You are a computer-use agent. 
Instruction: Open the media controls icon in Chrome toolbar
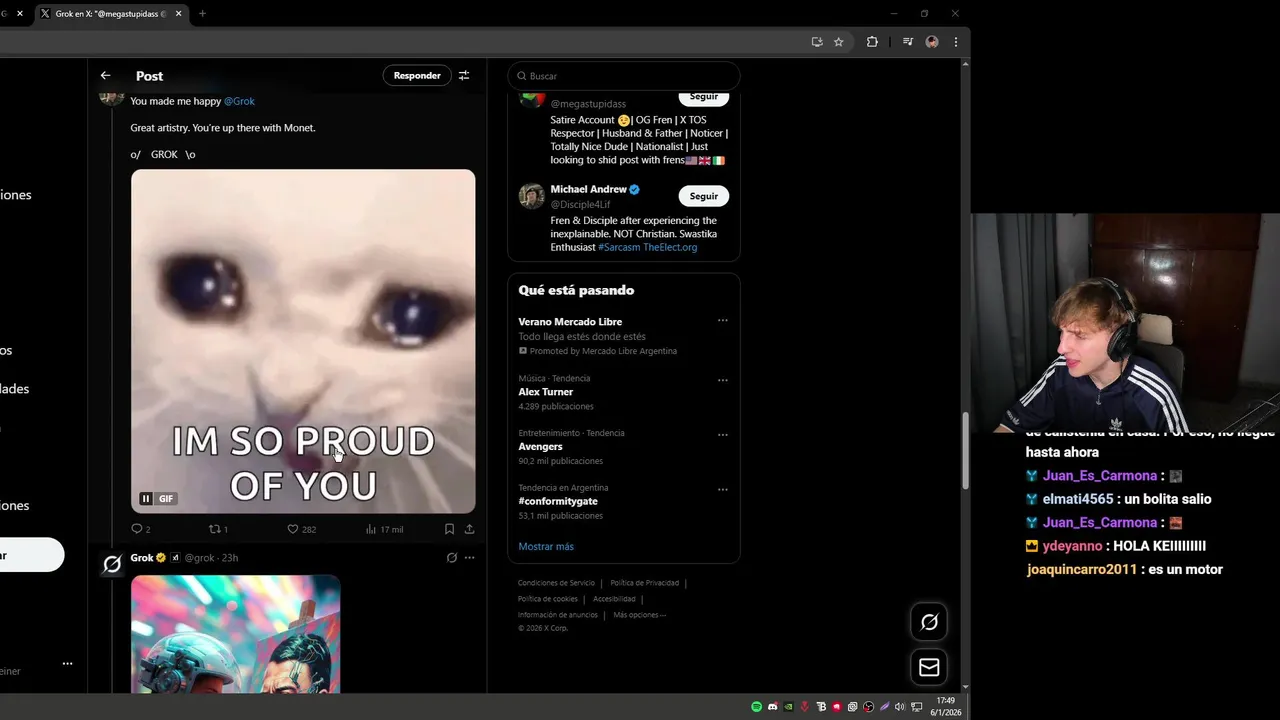(908, 42)
